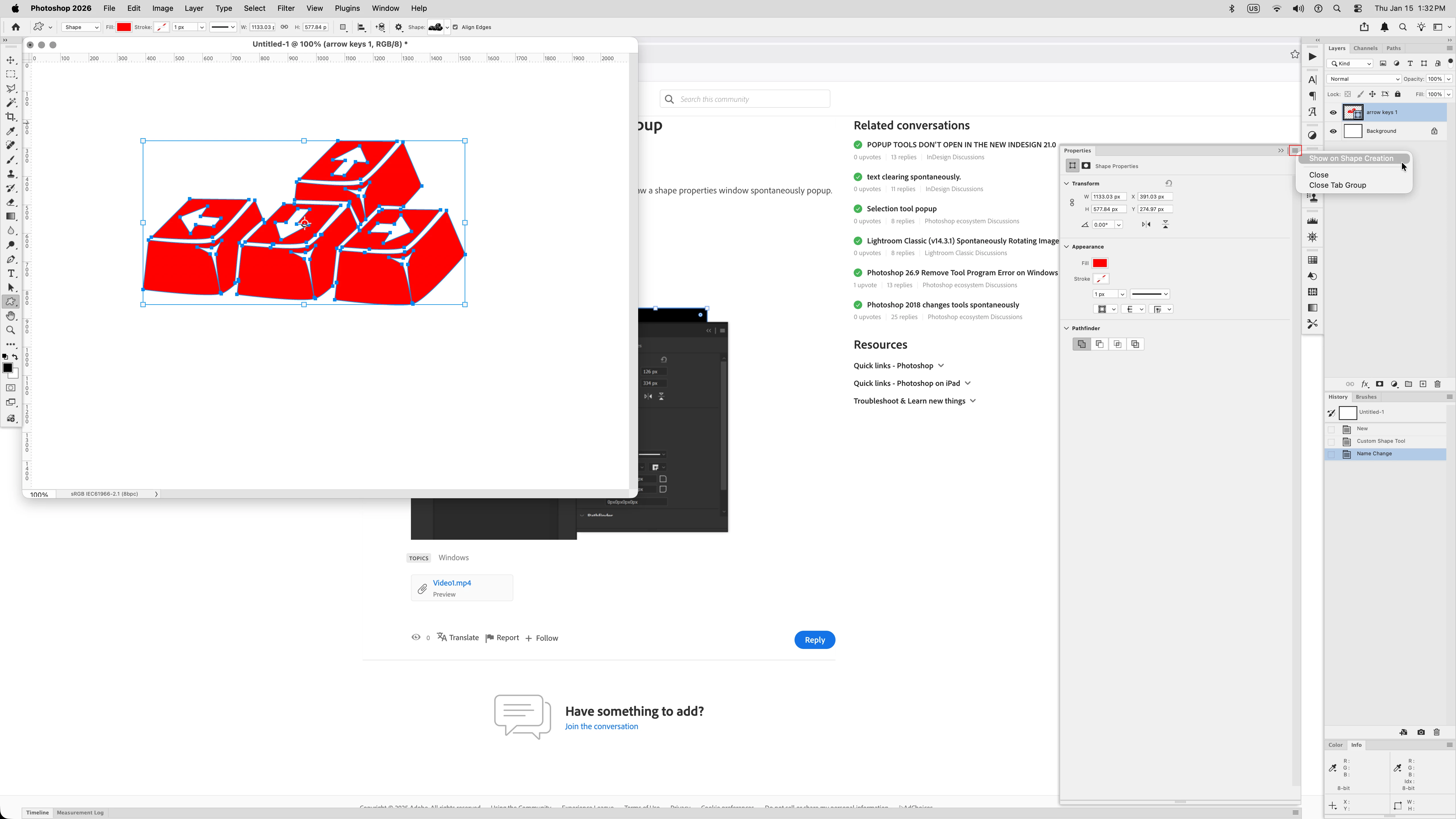Click the Translate link
Screen dimensions: 1456x819
458,638
